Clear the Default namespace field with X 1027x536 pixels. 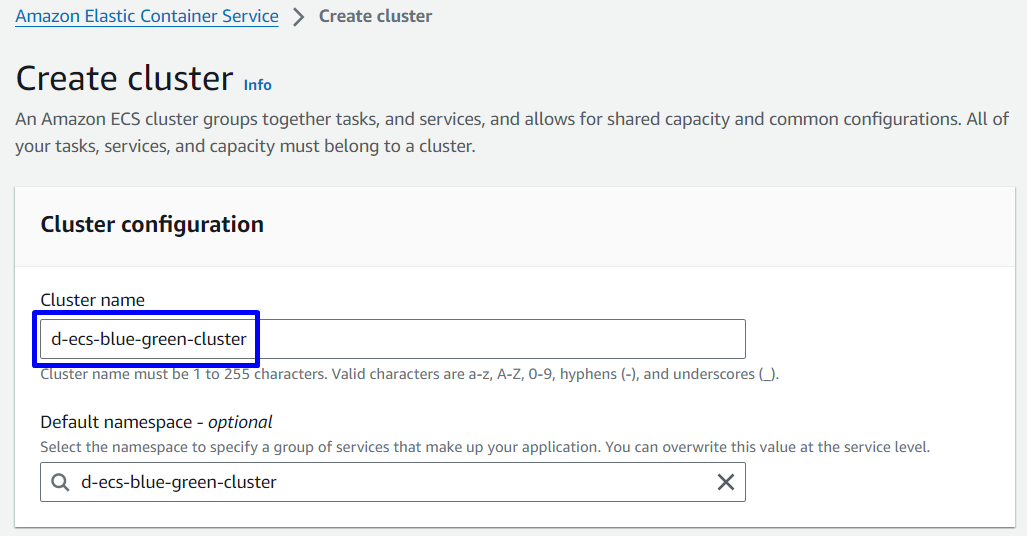tap(725, 482)
